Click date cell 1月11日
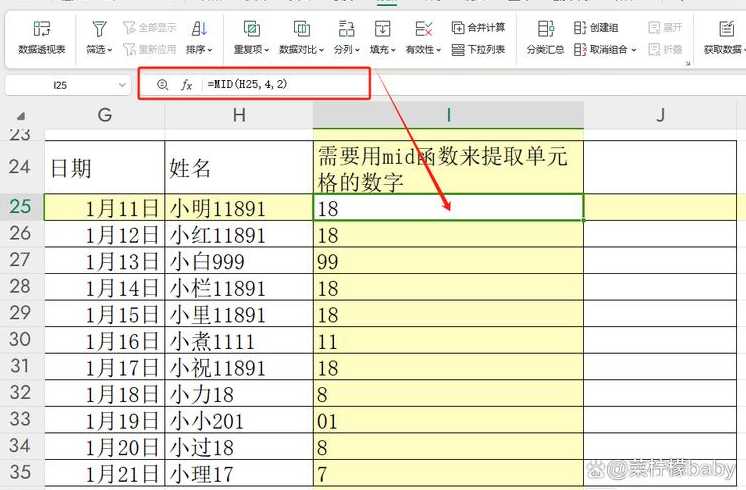 (105, 207)
